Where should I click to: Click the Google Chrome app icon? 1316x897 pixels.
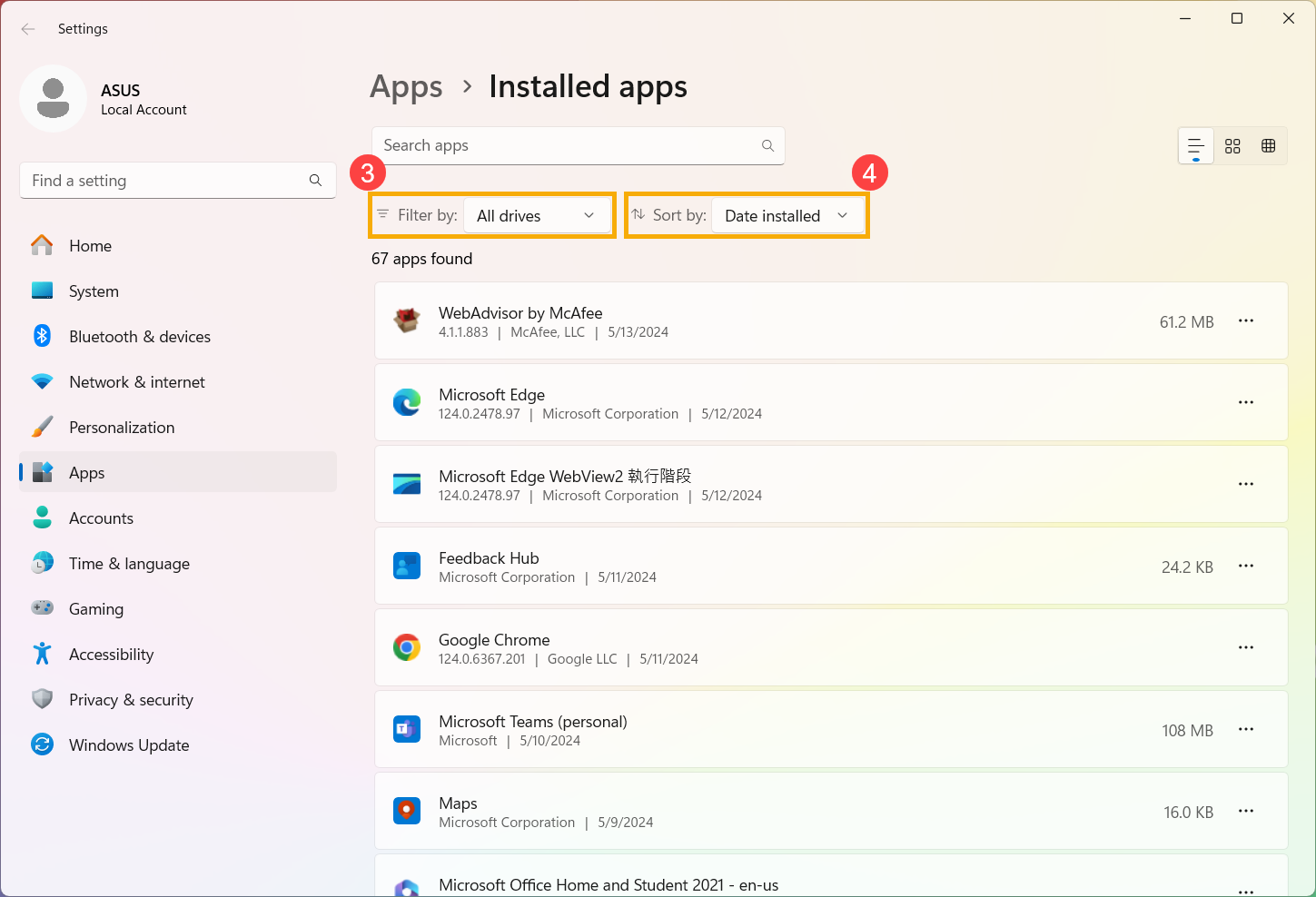pos(407,647)
